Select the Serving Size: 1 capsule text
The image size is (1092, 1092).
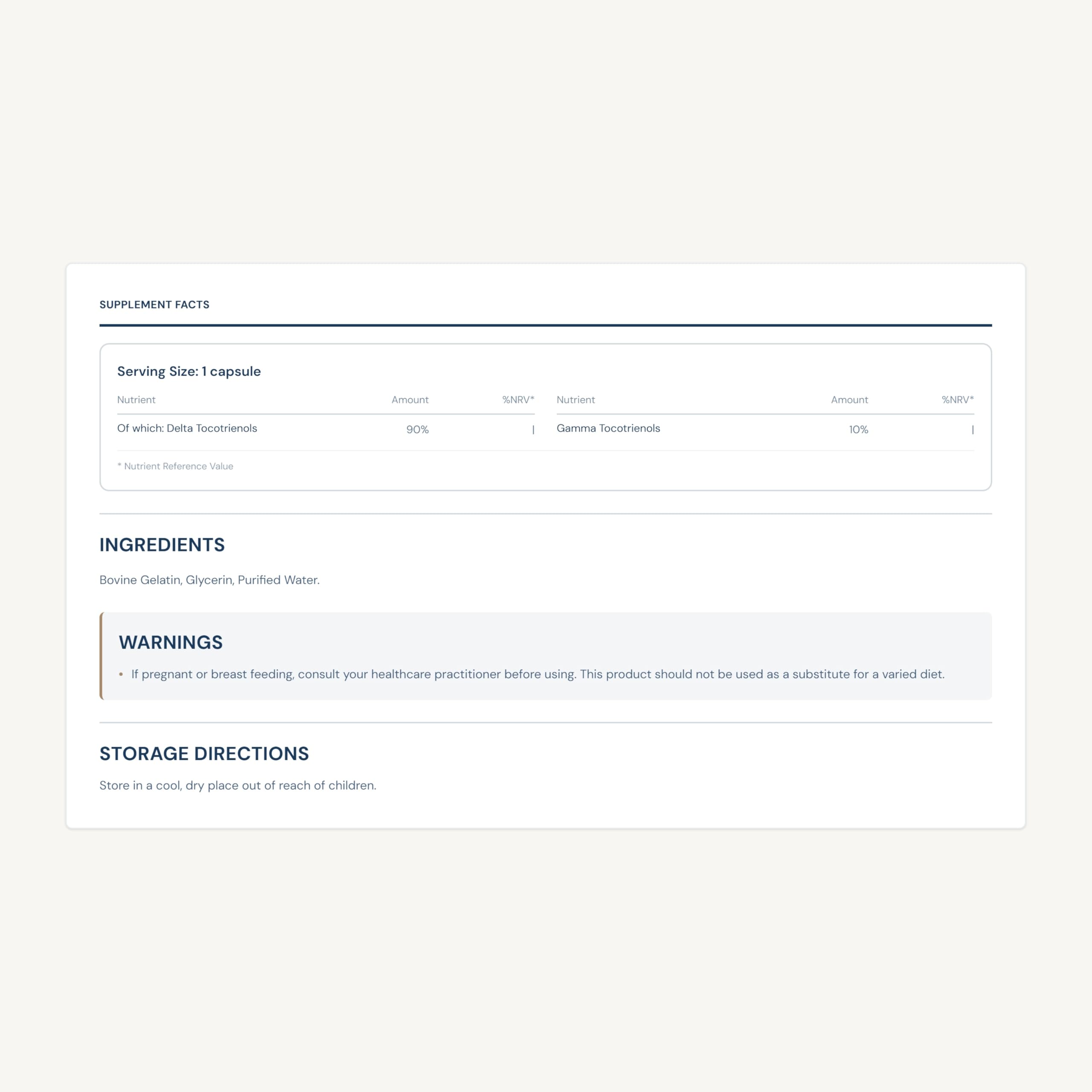click(x=189, y=372)
